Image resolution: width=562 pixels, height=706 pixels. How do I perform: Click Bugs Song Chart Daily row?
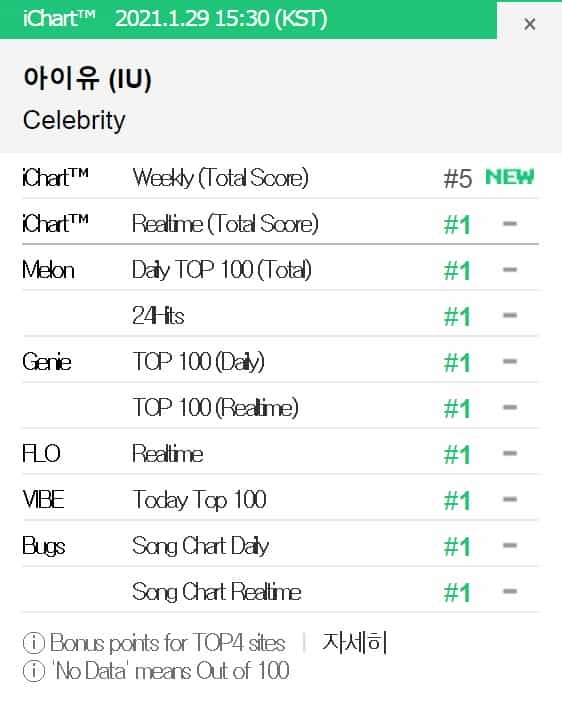[x=280, y=546]
